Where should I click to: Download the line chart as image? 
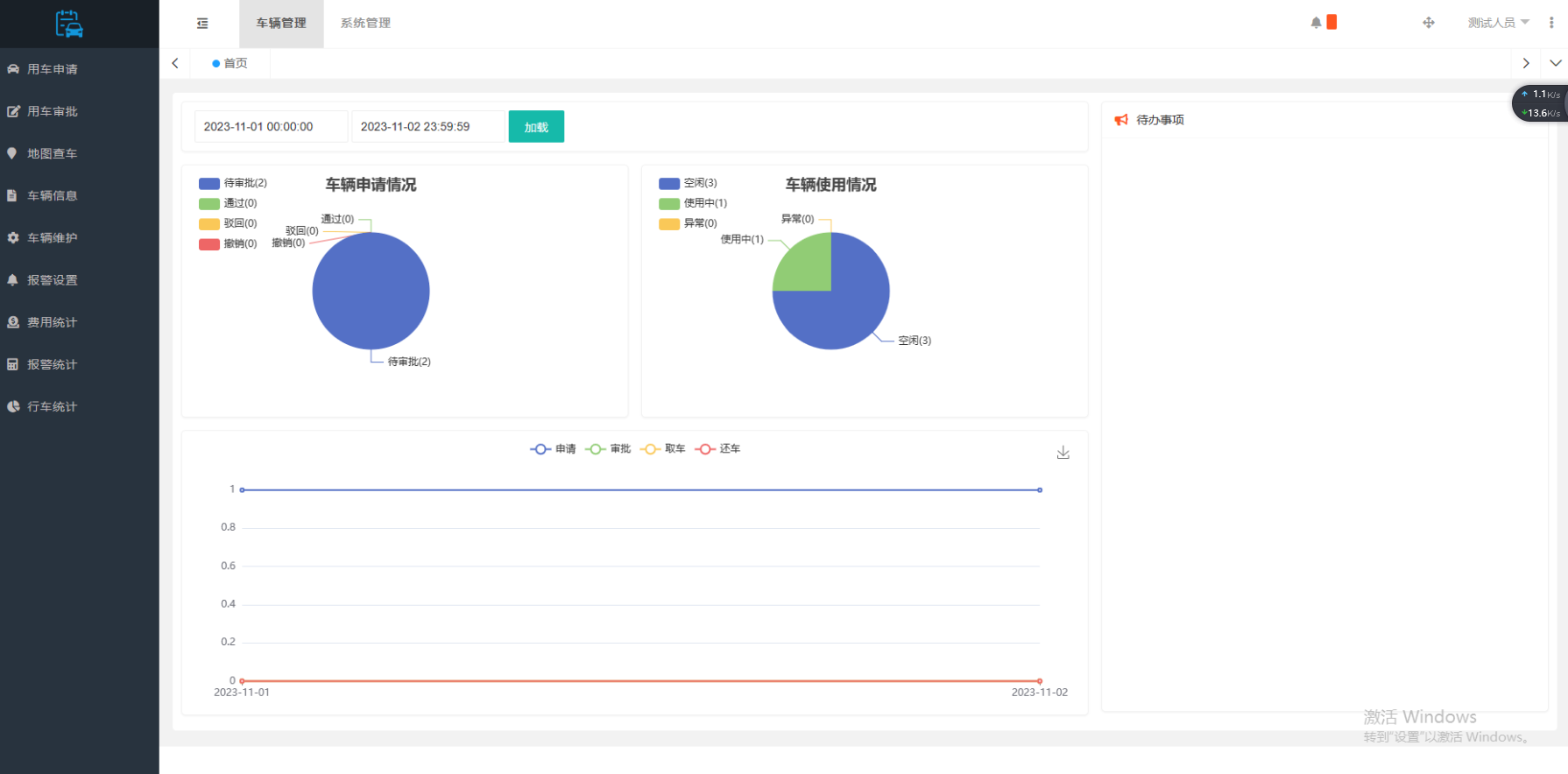pyautogui.click(x=1063, y=453)
